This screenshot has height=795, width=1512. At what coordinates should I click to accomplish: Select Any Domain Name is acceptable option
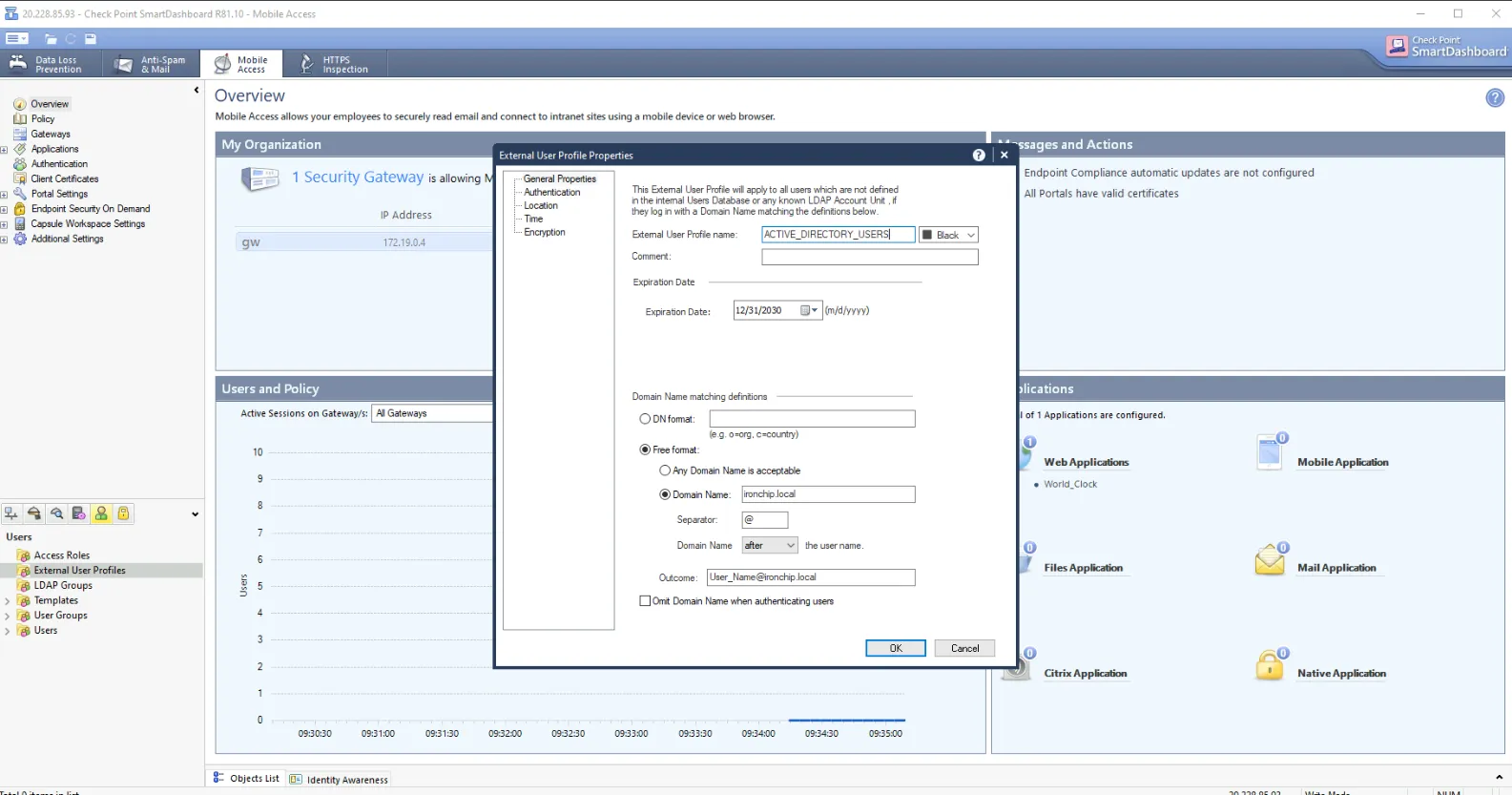pos(665,471)
